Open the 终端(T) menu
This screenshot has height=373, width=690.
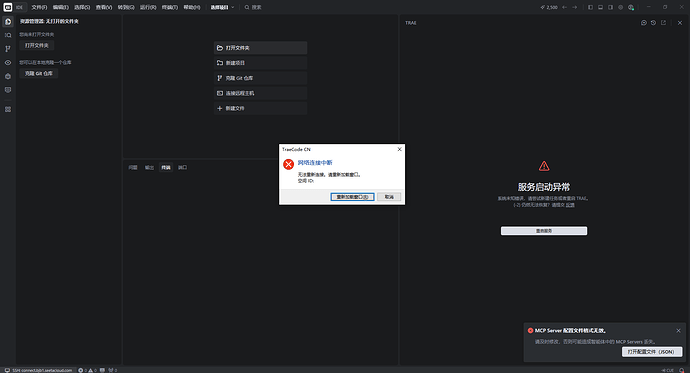click(170, 7)
